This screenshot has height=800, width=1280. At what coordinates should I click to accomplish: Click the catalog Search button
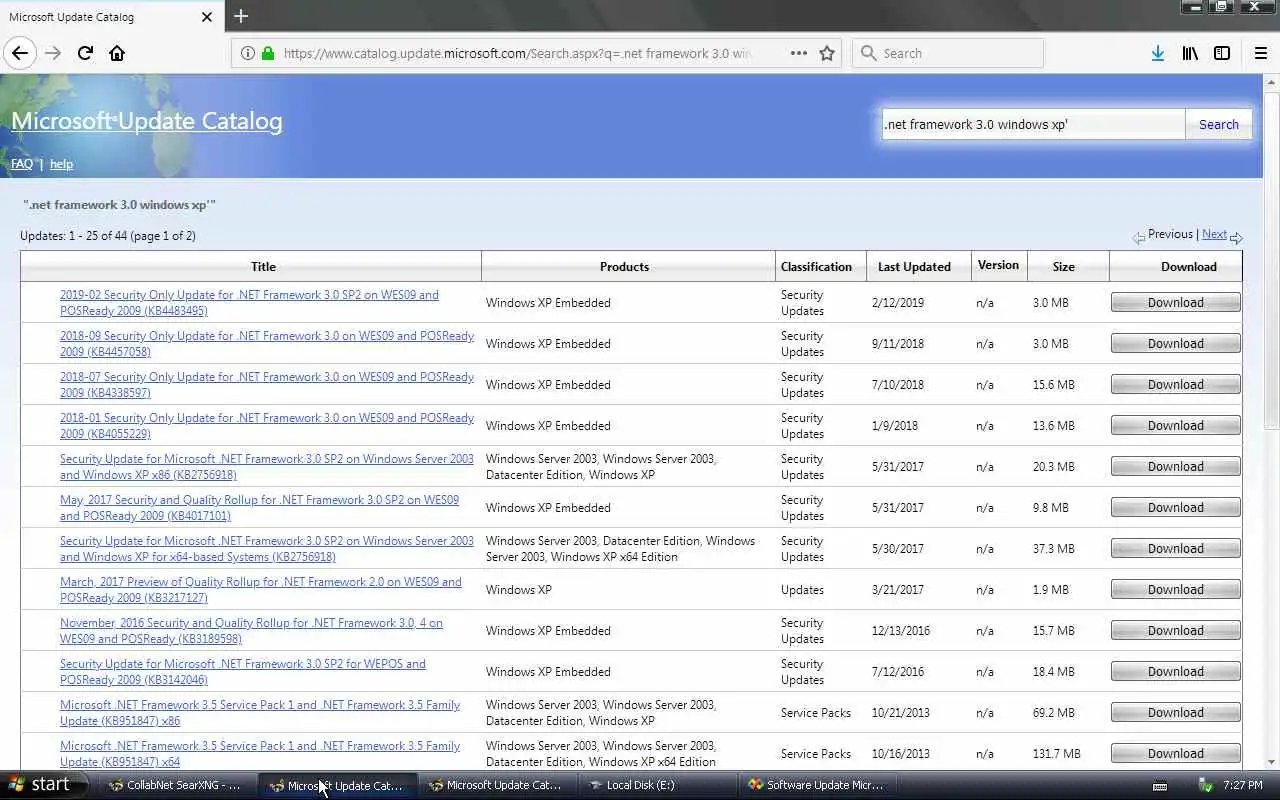pyautogui.click(x=1218, y=124)
